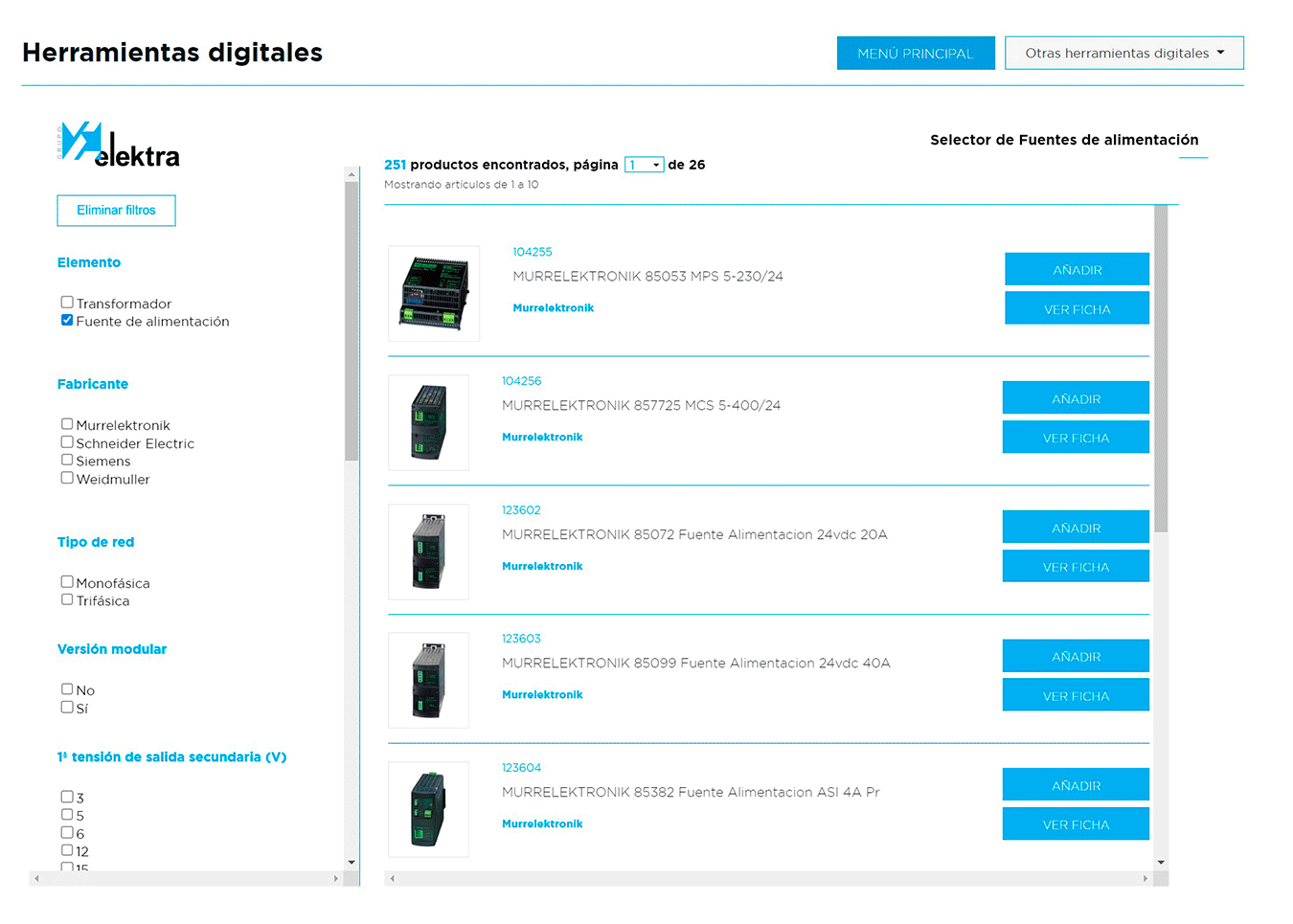Click product code link 123602
Screen dimensions: 1293x924
click(x=522, y=510)
